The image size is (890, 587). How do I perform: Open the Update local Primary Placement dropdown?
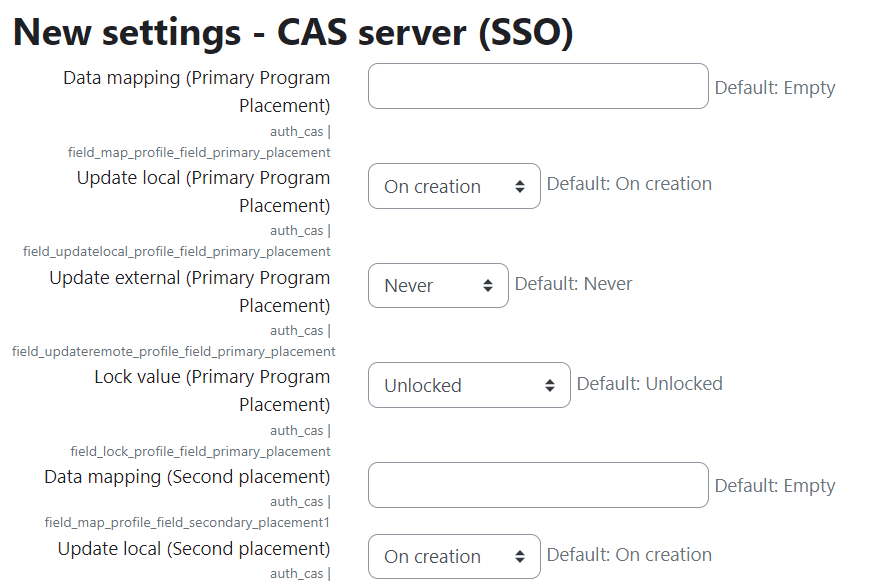point(454,186)
